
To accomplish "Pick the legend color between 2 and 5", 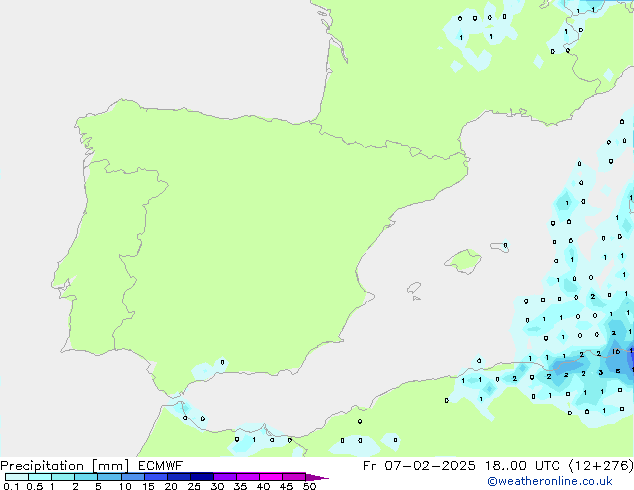I will click(86, 477).
